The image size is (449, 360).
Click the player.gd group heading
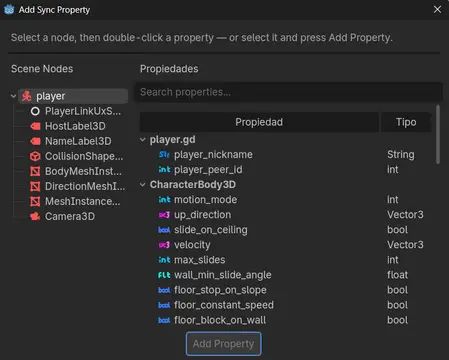[172, 140]
